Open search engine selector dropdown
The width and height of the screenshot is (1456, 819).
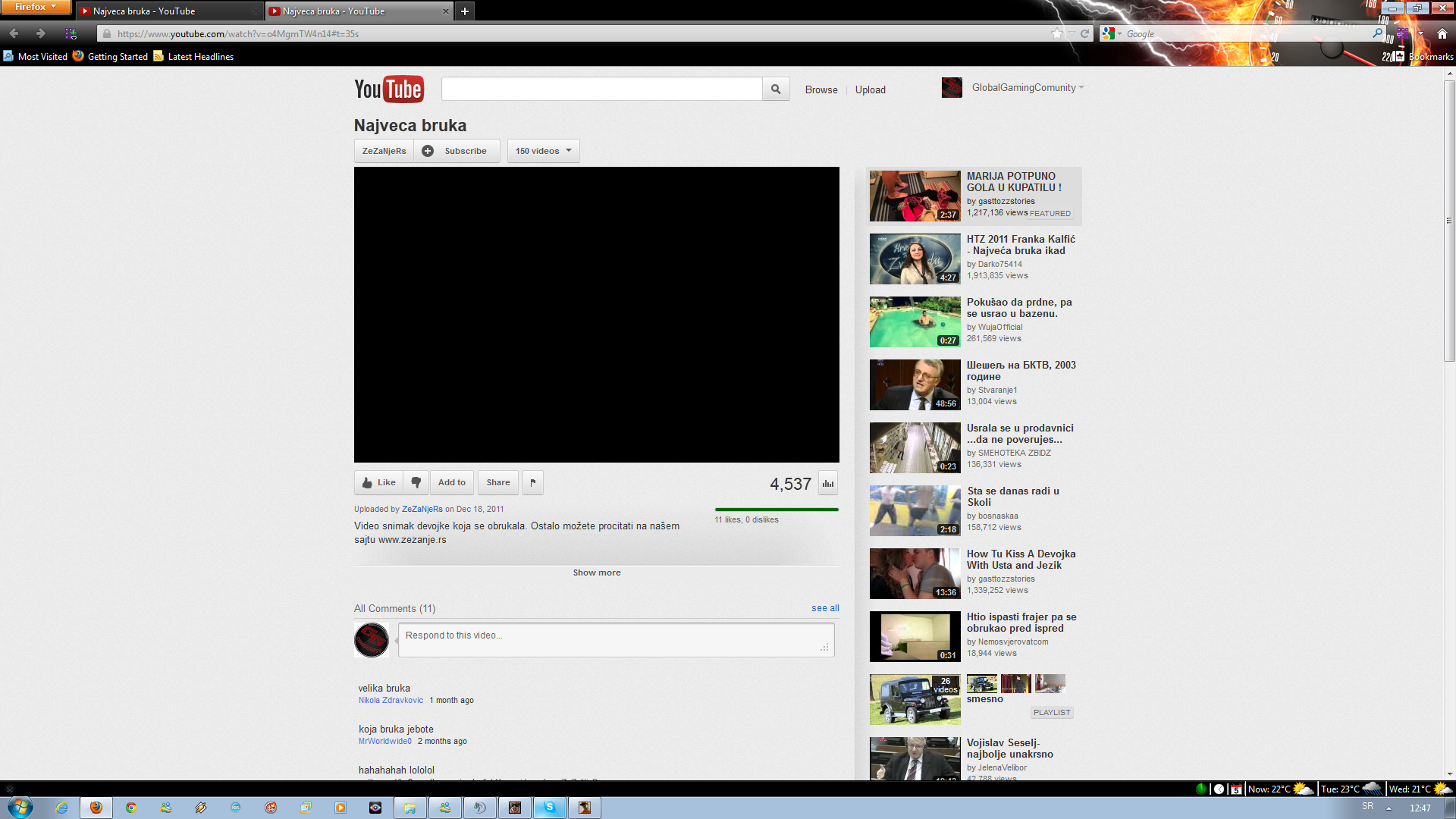coord(1112,33)
